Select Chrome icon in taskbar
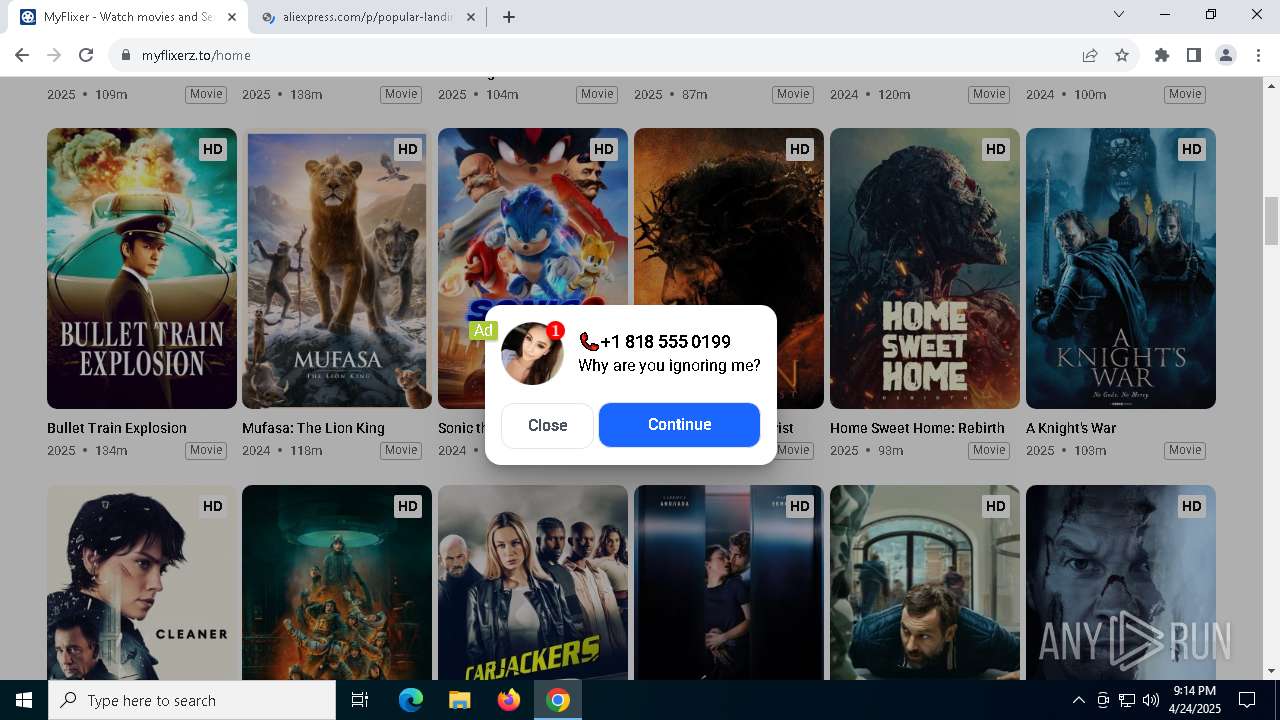Screen dimensions: 1280x720 click(558, 700)
